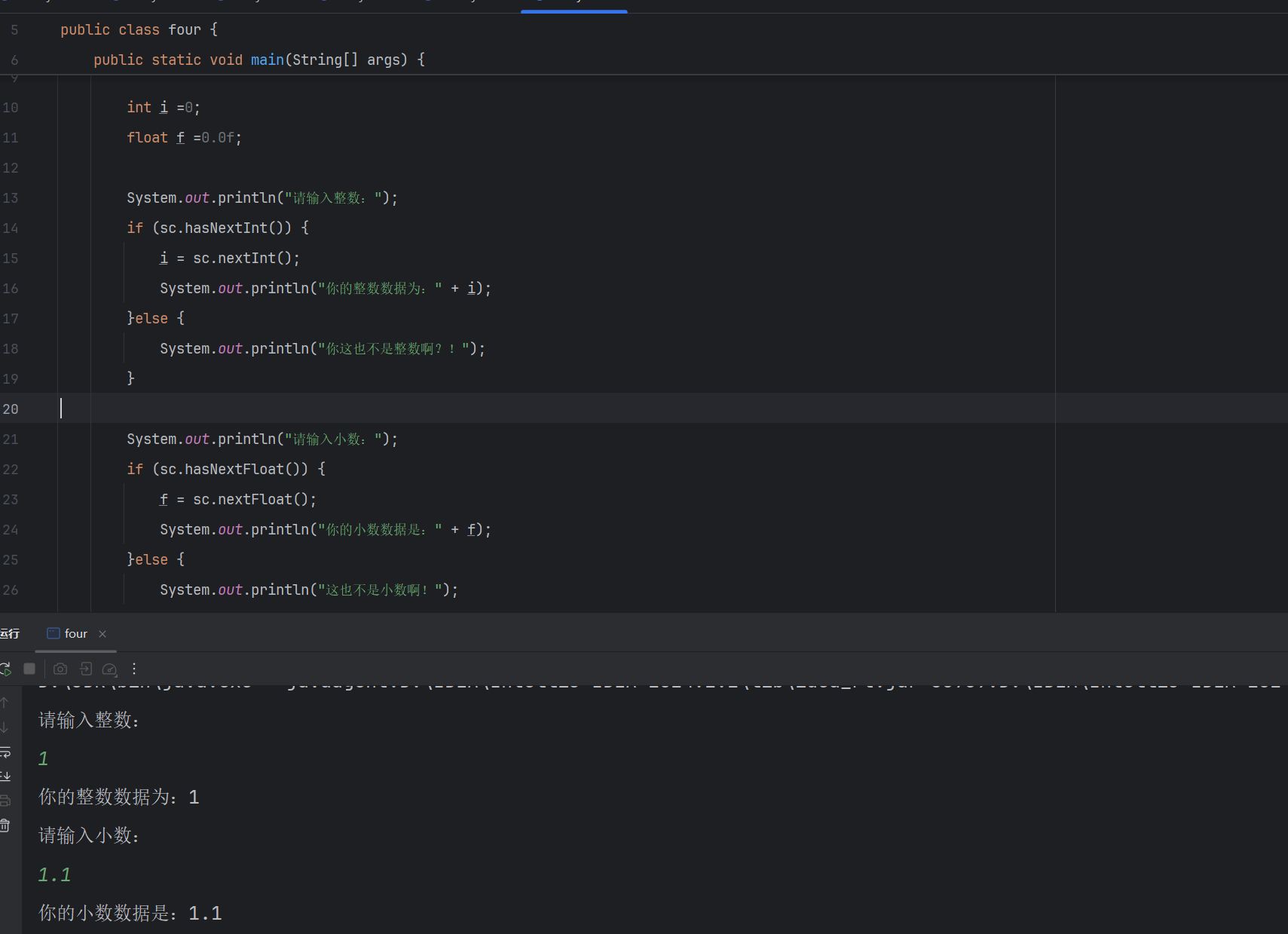
Task: Click console output '你的小数数据是: 1.1'
Action: click(x=130, y=914)
